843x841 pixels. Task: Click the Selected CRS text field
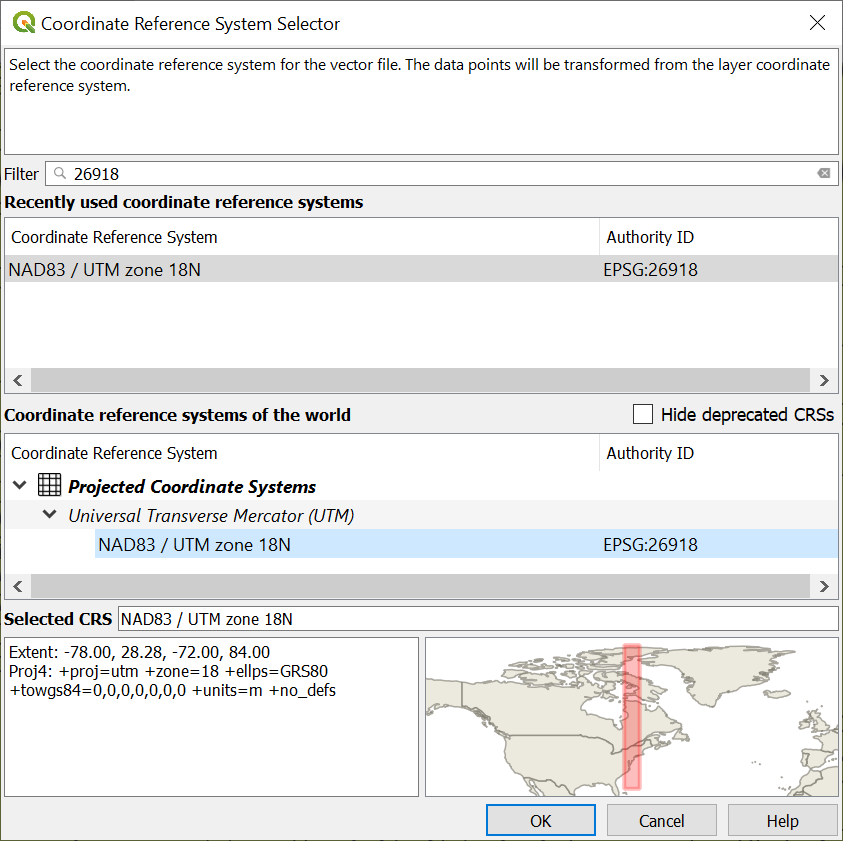point(477,619)
